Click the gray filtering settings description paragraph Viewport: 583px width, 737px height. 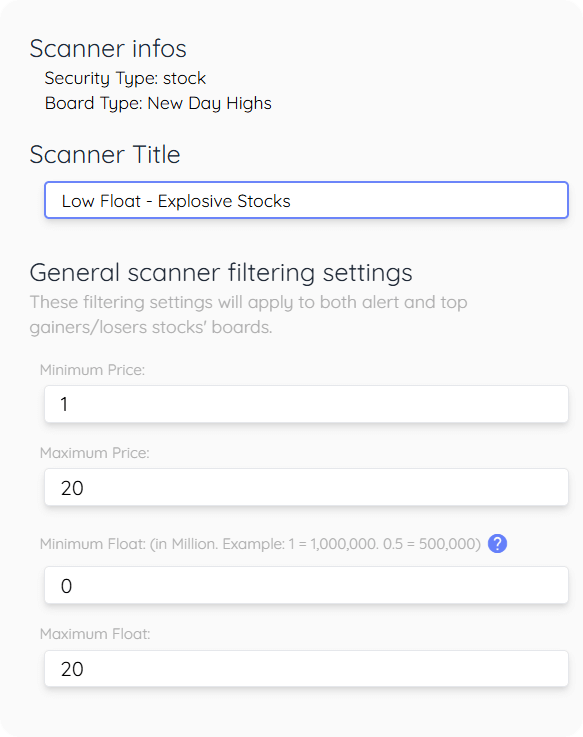[x=248, y=314]
